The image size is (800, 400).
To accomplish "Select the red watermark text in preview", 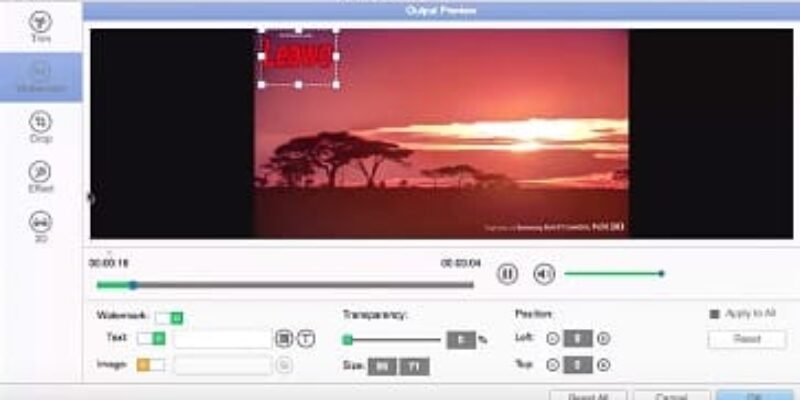I will [298, 56].
